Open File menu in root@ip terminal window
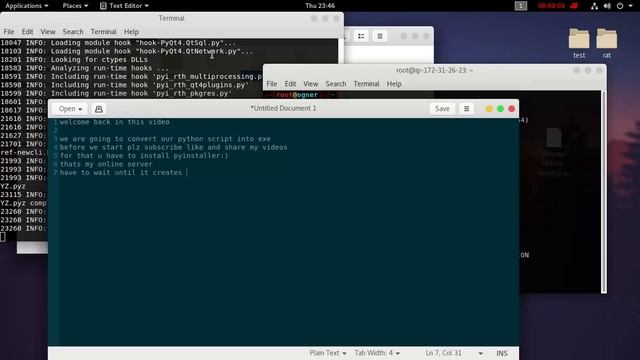 [271, 84]
